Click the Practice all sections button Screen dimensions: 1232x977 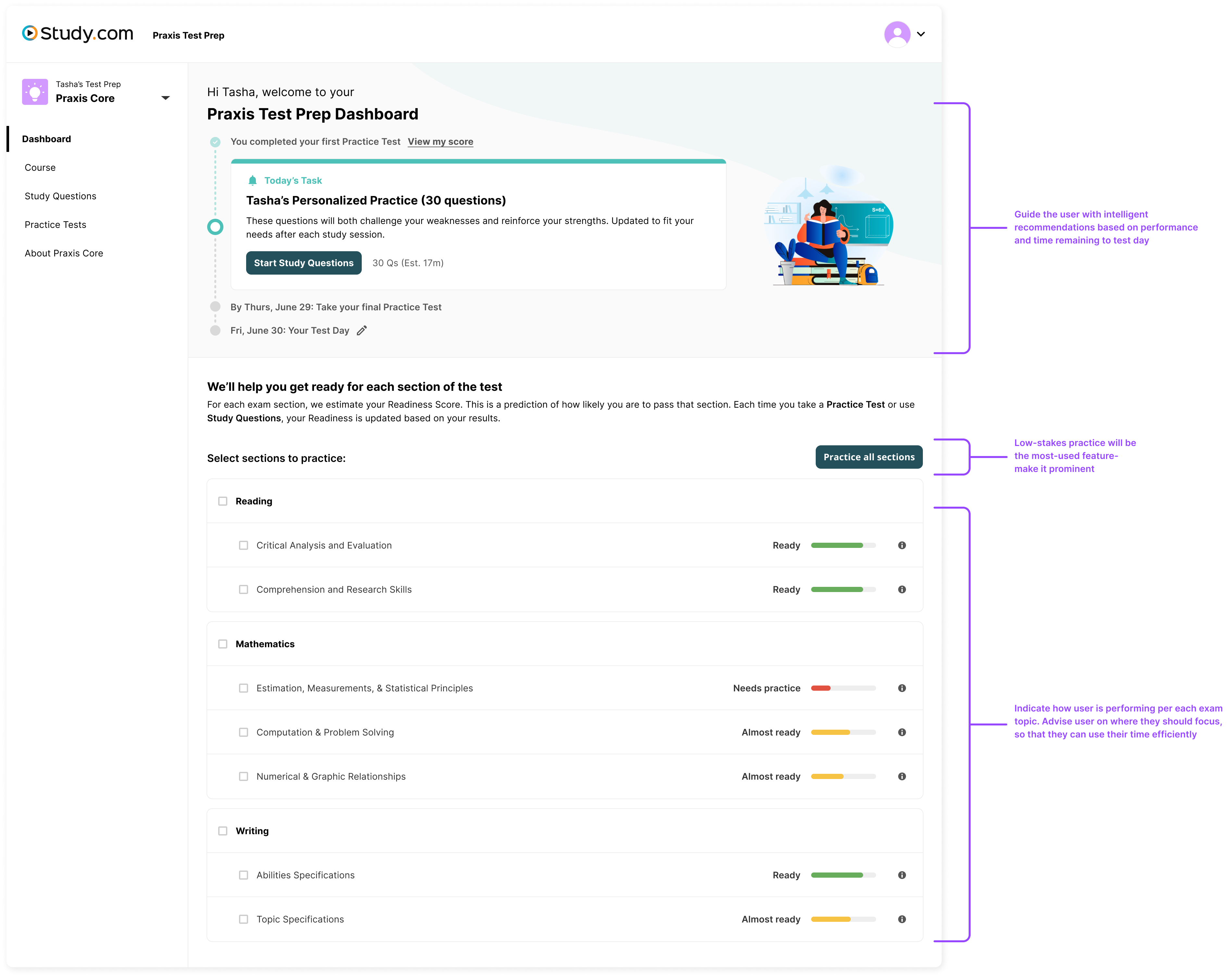coord(869,457)
